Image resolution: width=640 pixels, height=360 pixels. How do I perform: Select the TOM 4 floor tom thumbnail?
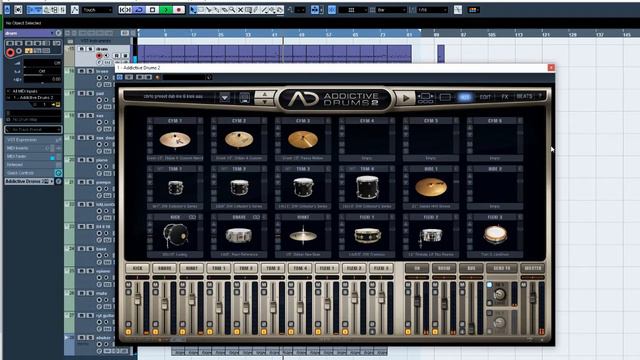tap(367, 188)
